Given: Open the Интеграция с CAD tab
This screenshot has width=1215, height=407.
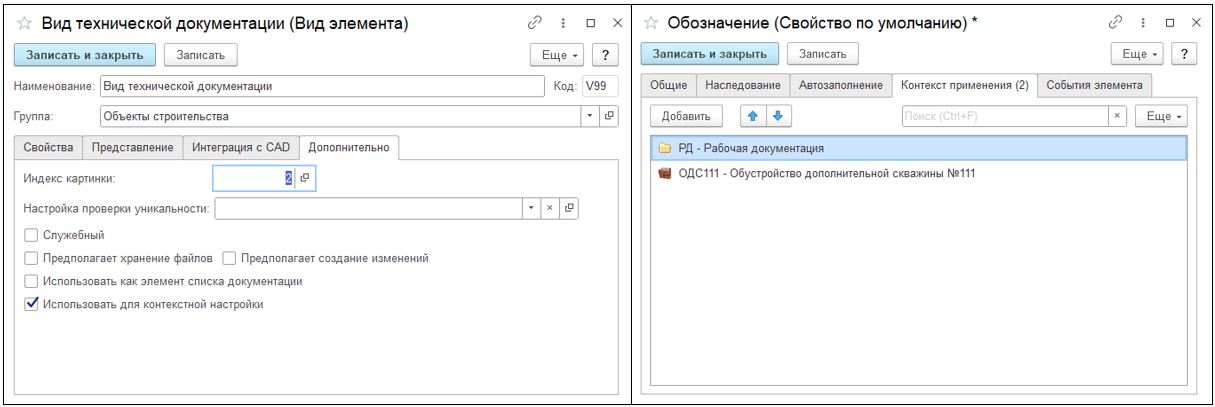Looking at the screenshot, I should tap(241, 147).
